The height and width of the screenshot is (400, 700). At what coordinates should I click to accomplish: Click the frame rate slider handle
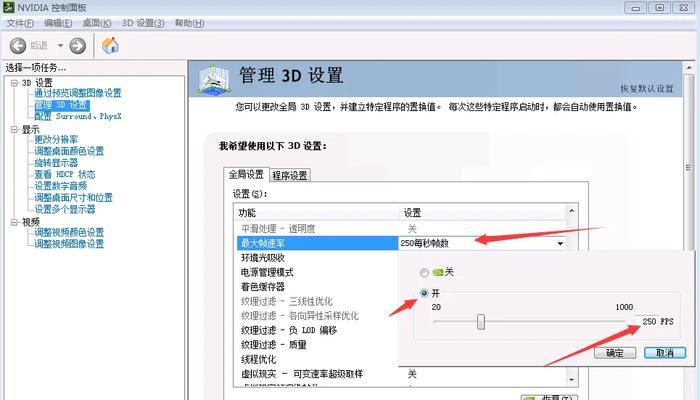[x=481, y=321]
